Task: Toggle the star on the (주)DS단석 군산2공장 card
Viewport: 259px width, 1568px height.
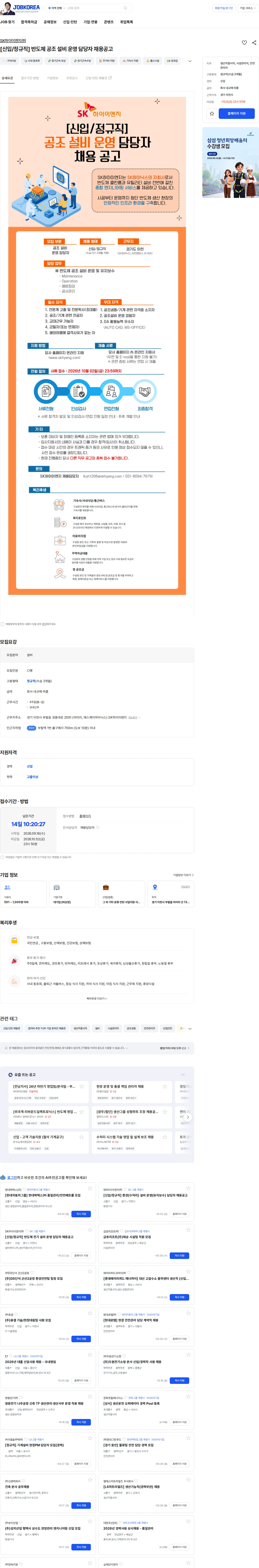Action: [x=90, y=1272]
